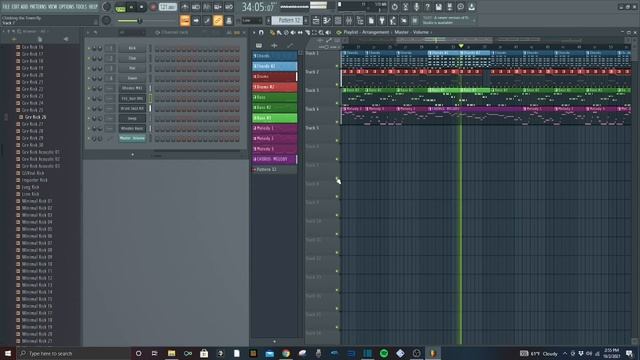Click the playhead marker on timeline

coord(461,46)
